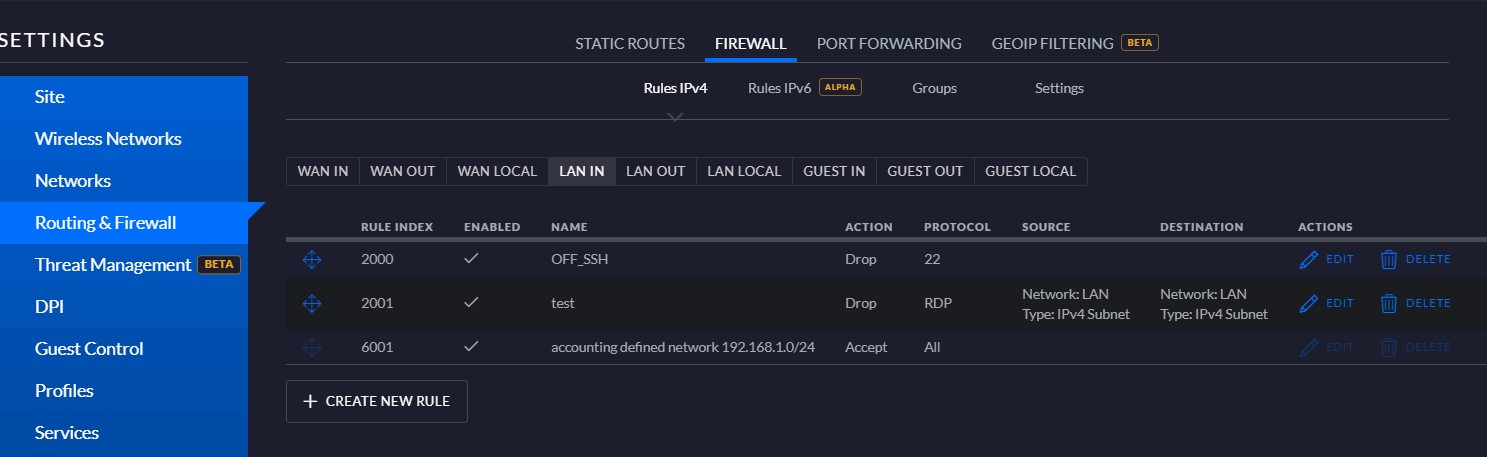Click the drag handle for rule 6001
Image resolution: width=1487 pixels, height=457 pixels.
click(x=311, y=347)
